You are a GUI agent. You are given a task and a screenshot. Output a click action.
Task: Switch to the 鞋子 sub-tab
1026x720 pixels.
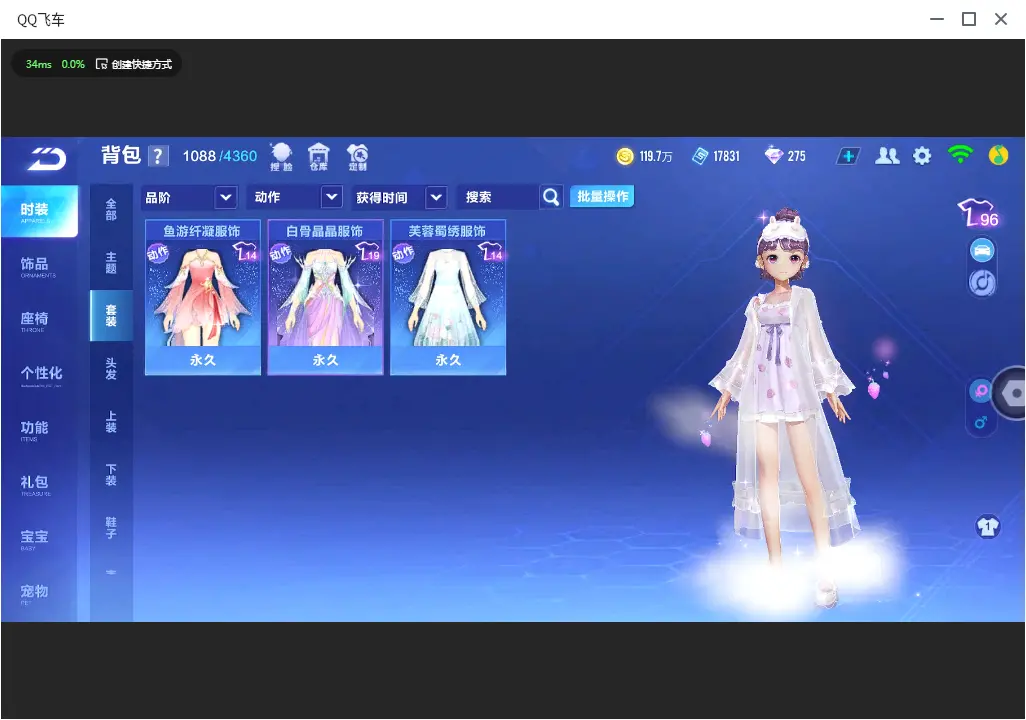(111, 528)
